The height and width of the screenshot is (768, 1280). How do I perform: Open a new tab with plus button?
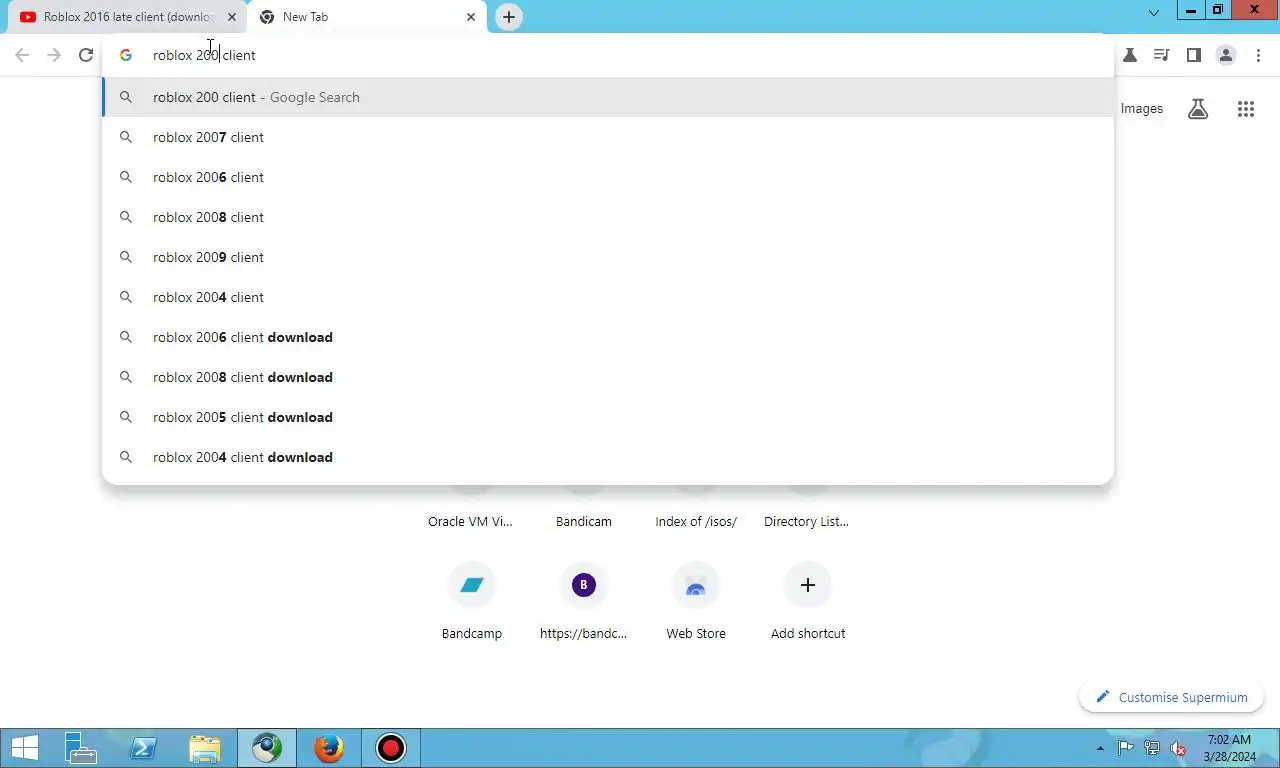pyautogui.click(x=509, y=17)
